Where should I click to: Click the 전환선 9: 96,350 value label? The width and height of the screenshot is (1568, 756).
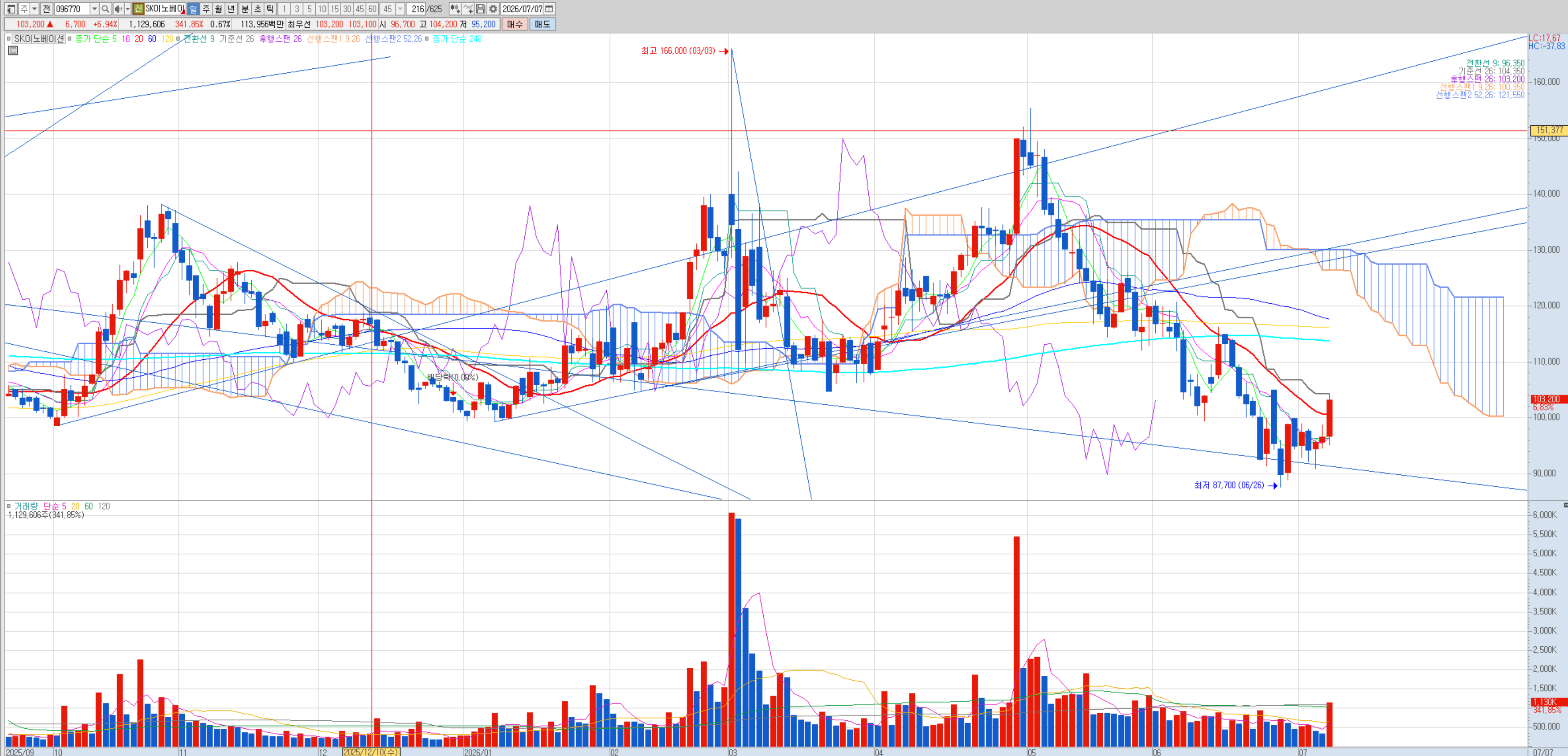(1495, 63)
